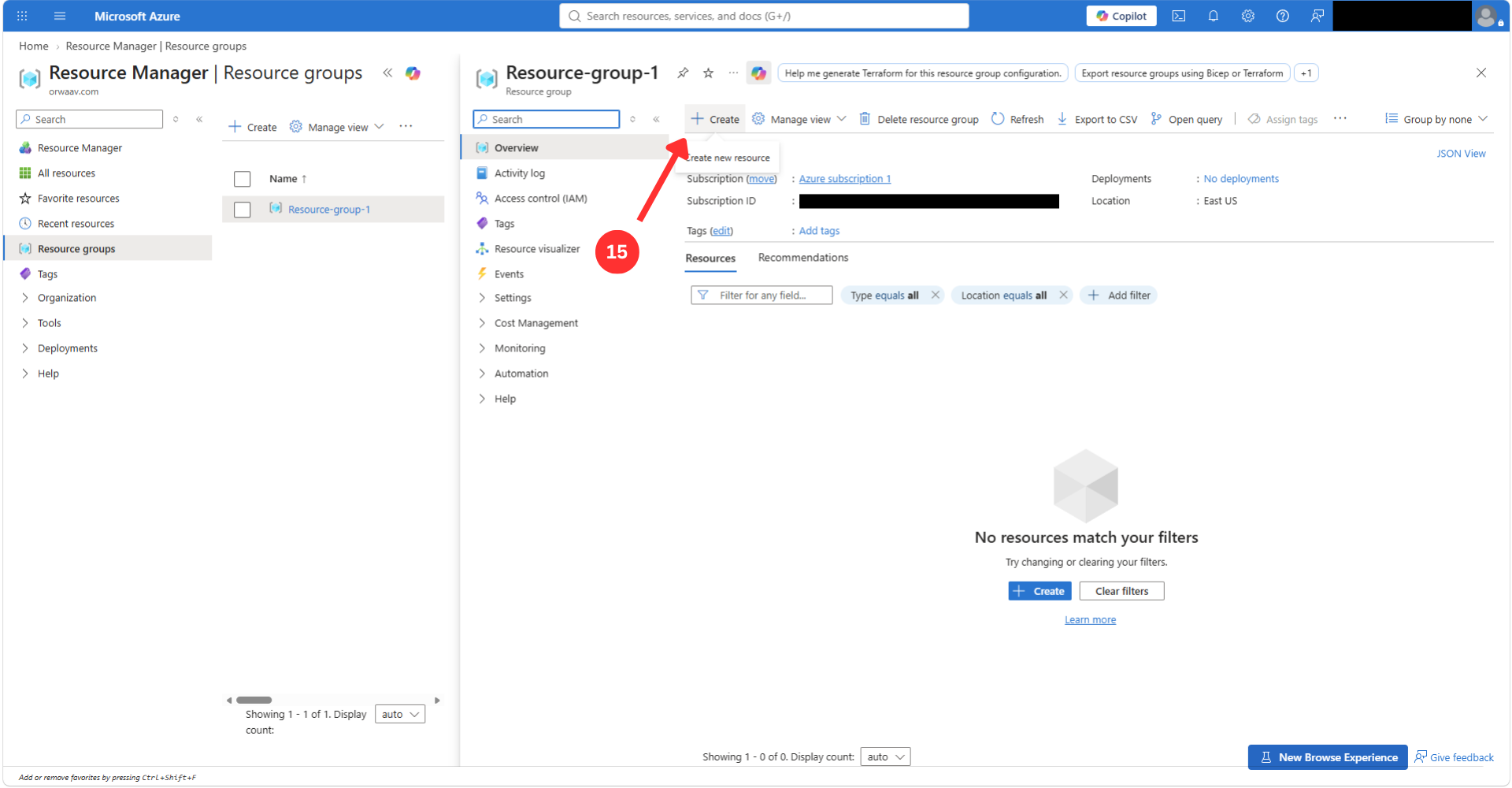
Task: Open portal settings gear icon
Action: tap(1247, 16)
